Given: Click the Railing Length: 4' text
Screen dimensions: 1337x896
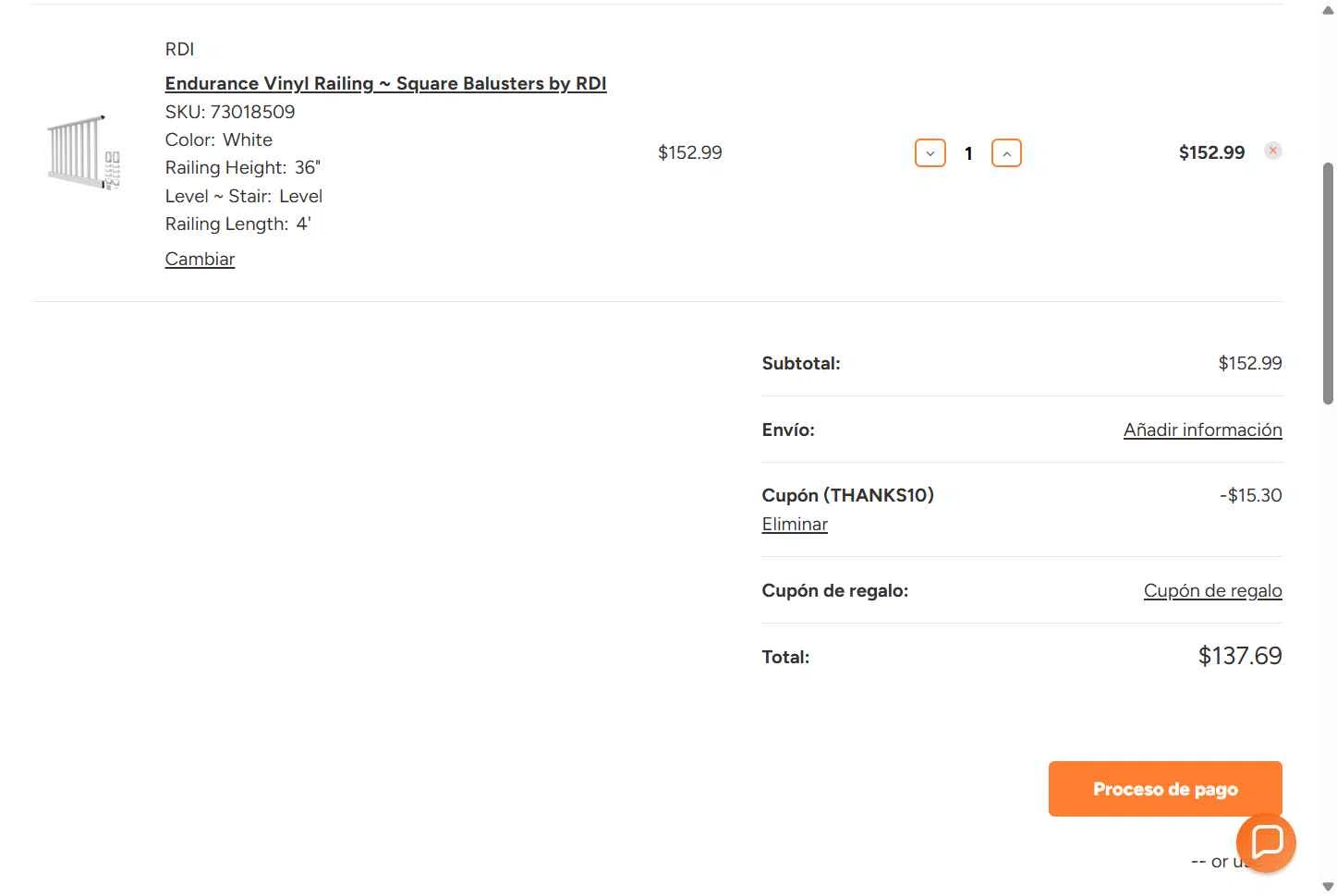Looking at the screenshot, I should [238, 224].
